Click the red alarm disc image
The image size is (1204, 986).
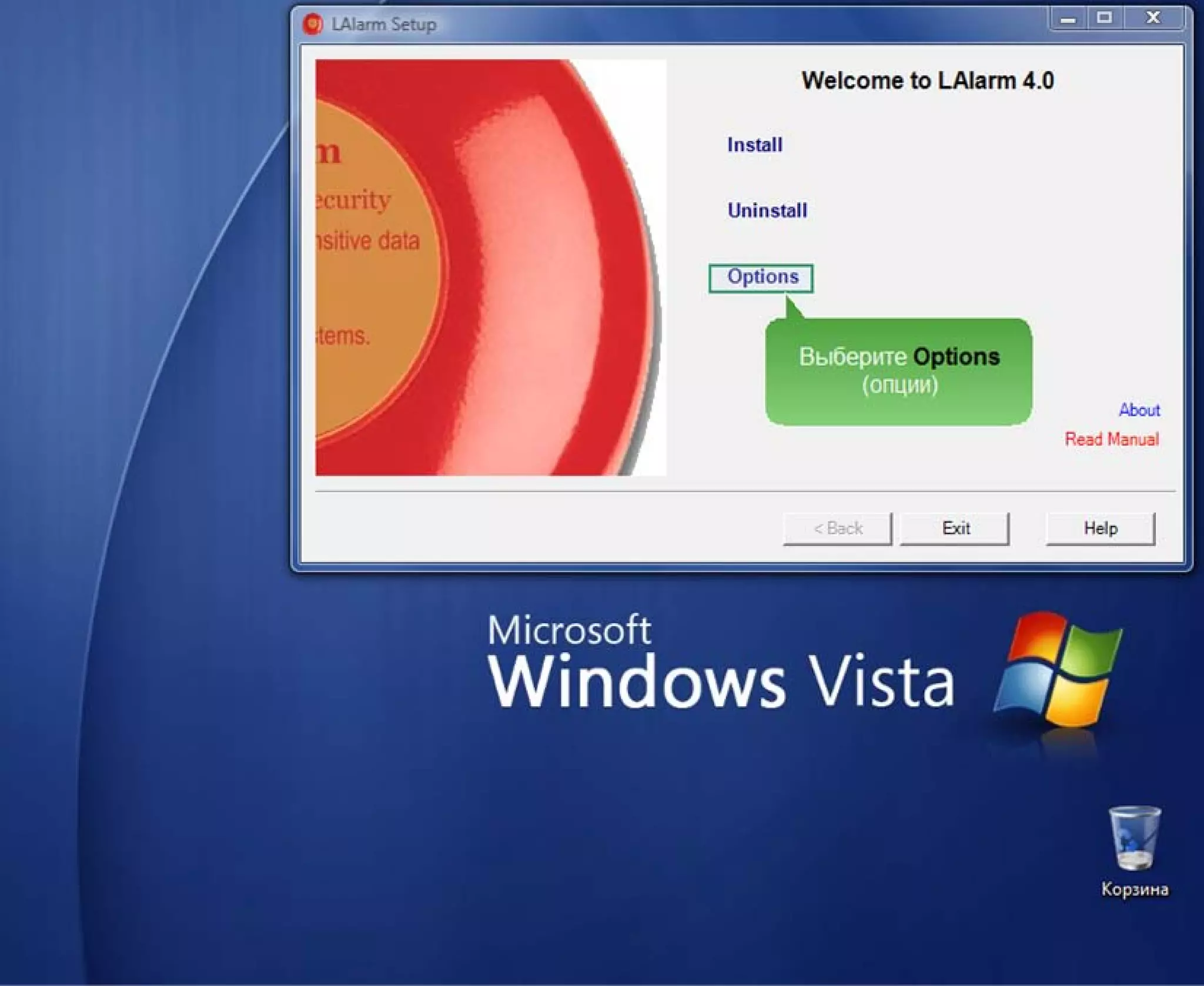(490, 268)
